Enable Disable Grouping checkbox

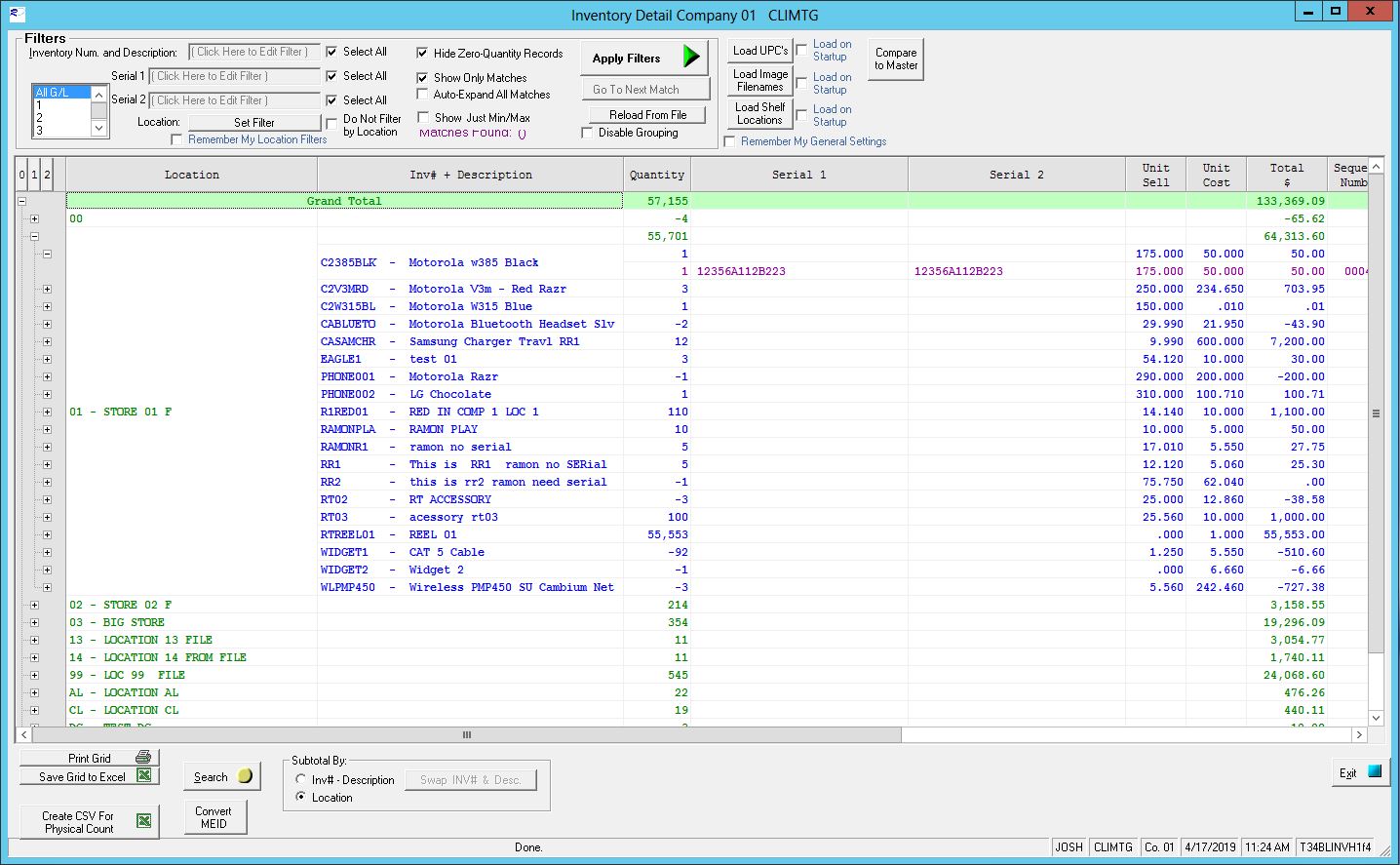587,133
